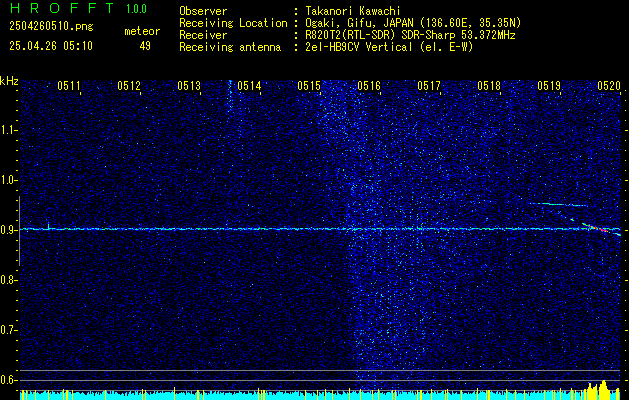The height and width of the screenshot is (400, 629).
Task: Click the 0.7 kHz axis label
Action: coord(8,330)
